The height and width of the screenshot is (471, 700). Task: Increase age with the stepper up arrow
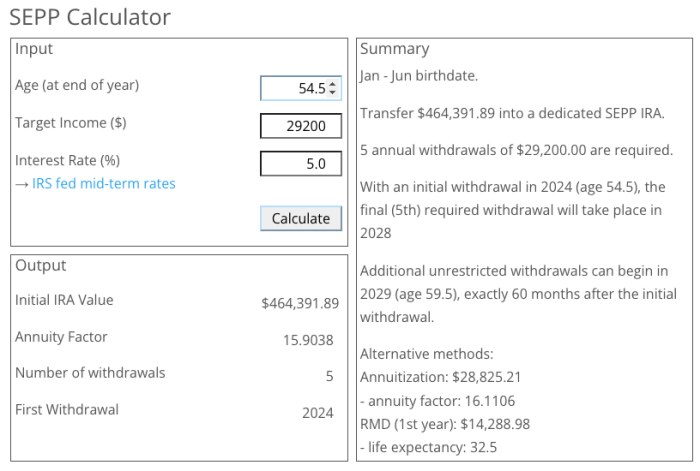333,85
